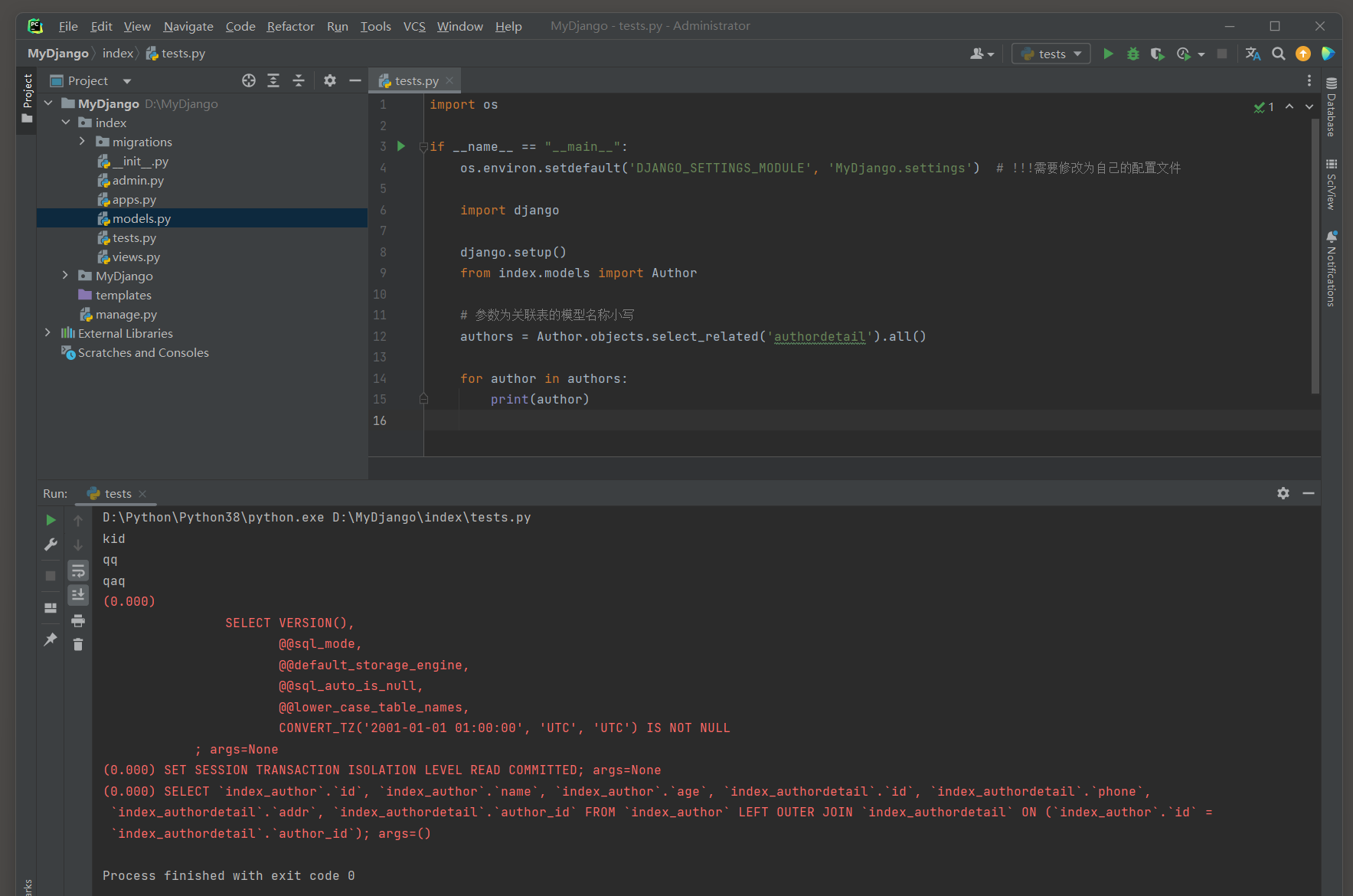Viewport: 1353px width, 896px height.
Task: Start debugging with the bug icon
Action: [x=1133, y=54]
